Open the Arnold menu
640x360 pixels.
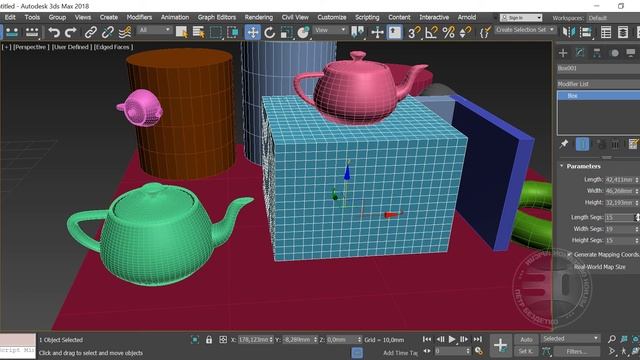pyautogui.click(x=467, y=17)
